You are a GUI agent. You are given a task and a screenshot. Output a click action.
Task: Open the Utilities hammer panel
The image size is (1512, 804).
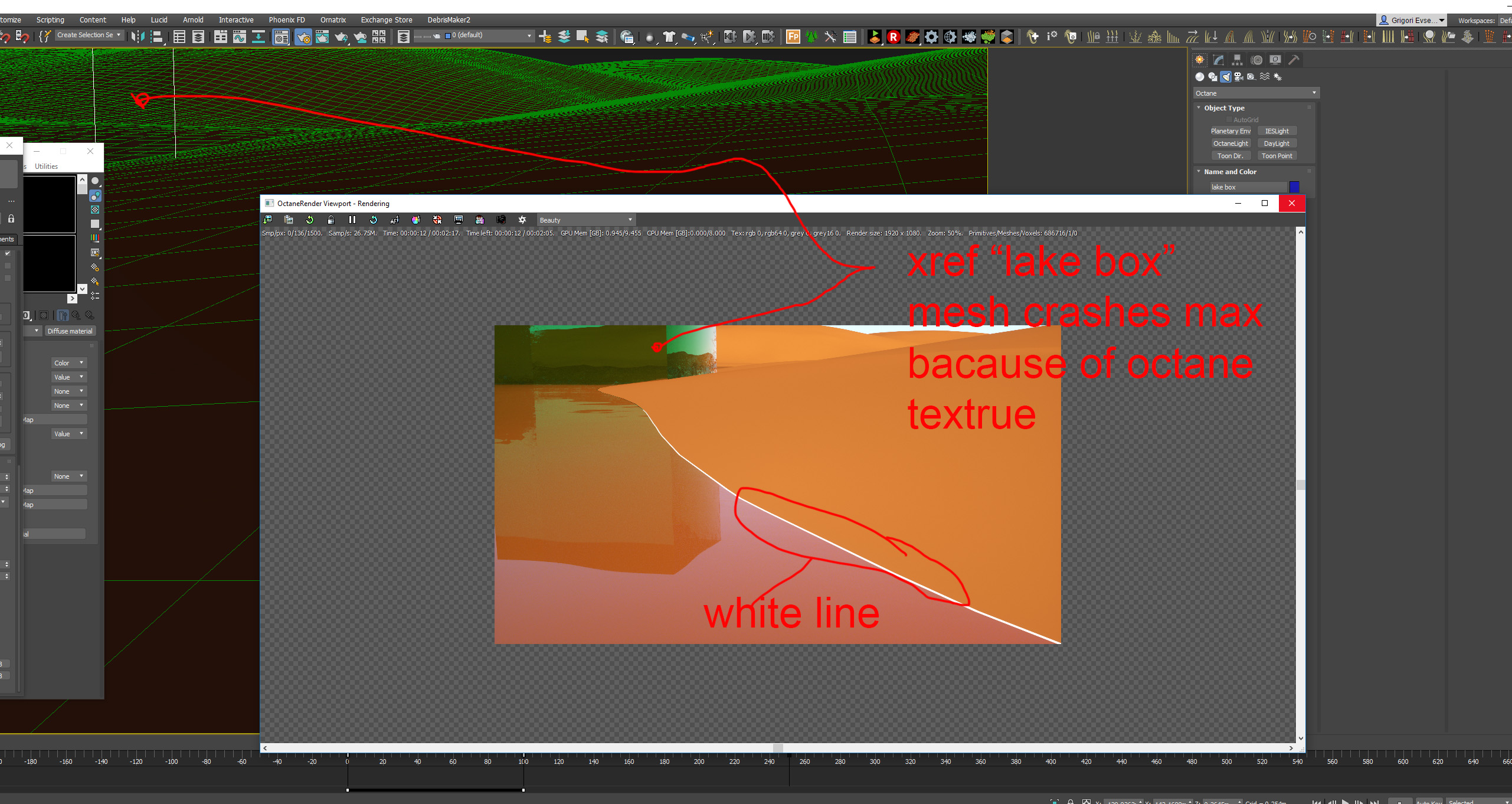click(x=1294, y=60)
